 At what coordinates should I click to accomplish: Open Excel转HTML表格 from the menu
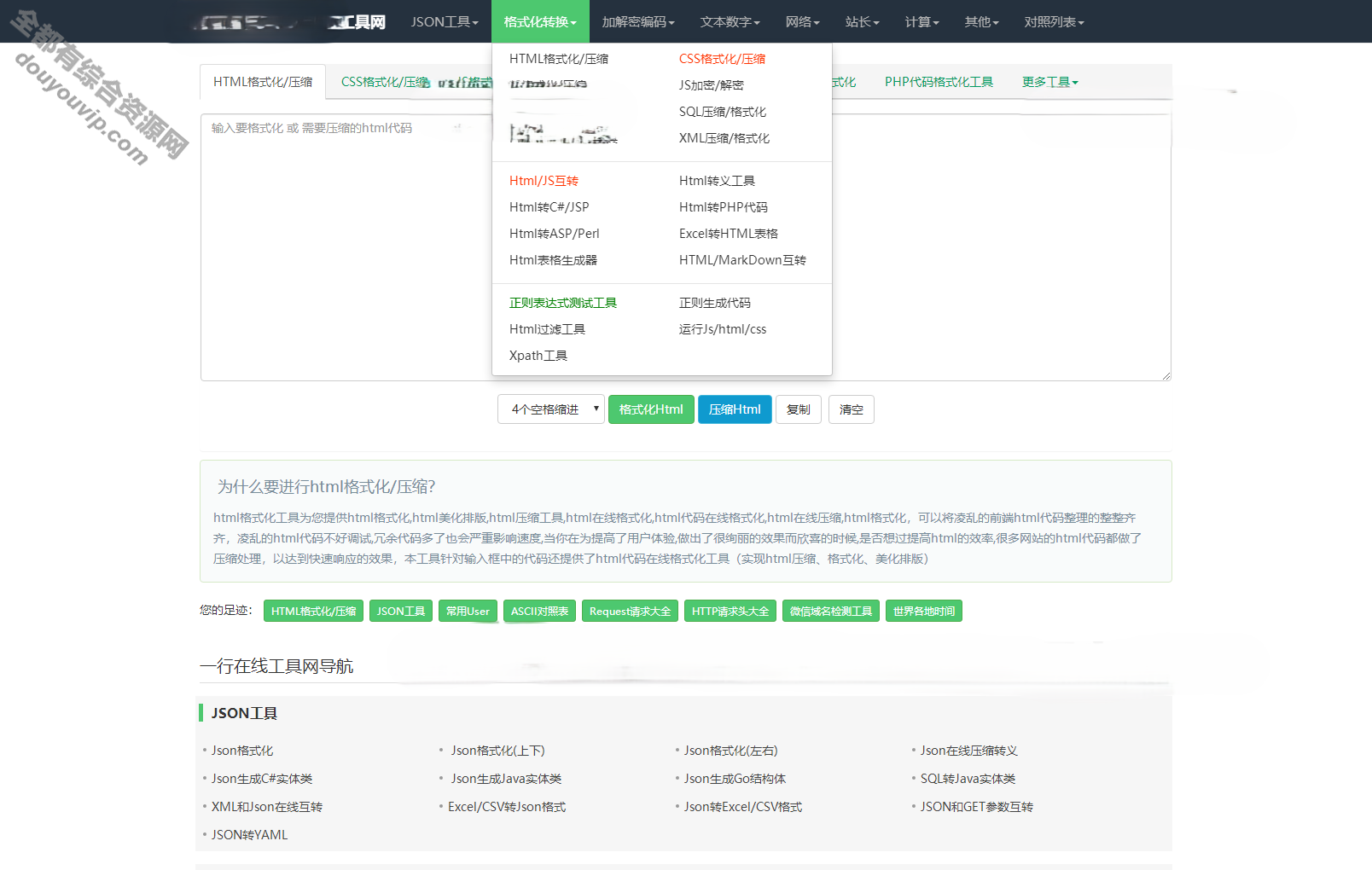(x=729, y=234)
